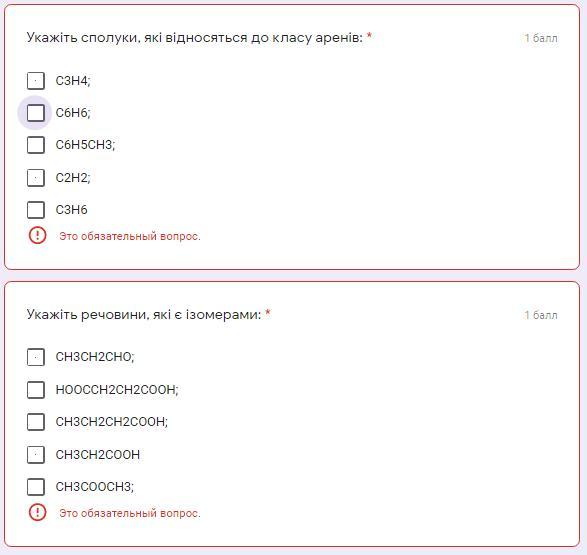The width and height of the screenshot is (587, 555).
Task: Click the arenes question title text
Action: (195, 38)
